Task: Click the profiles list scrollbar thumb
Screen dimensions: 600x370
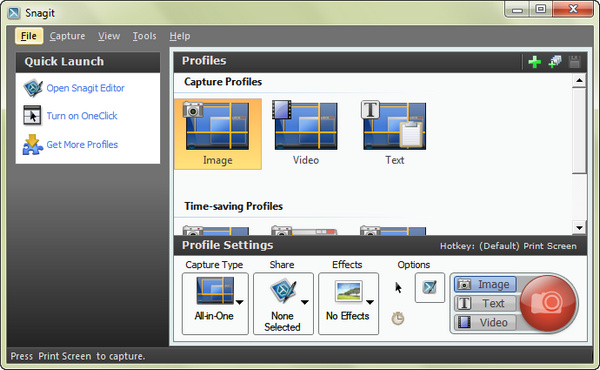Action: (579, 130)
